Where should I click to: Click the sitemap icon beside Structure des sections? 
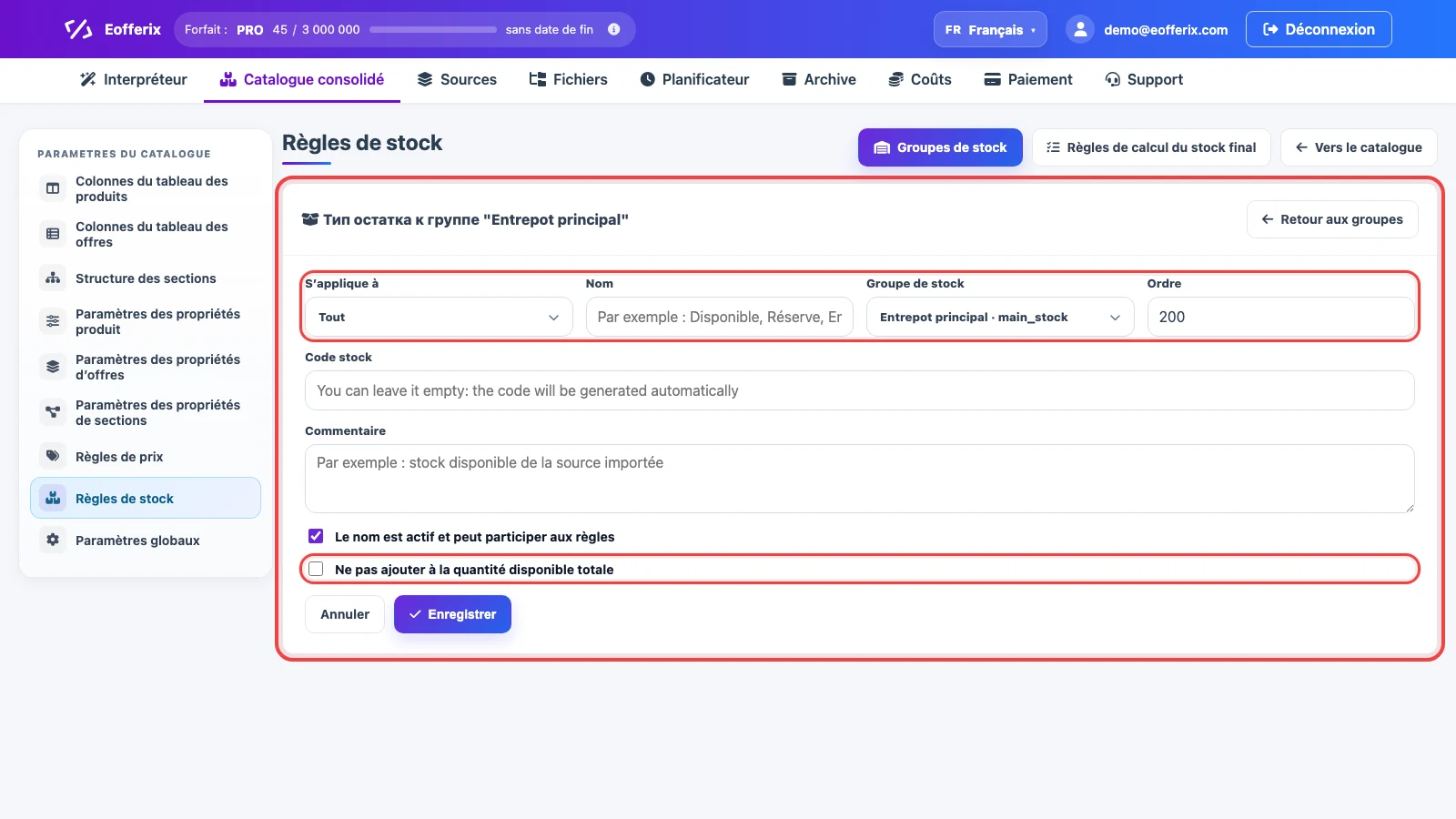pos(53,278)
